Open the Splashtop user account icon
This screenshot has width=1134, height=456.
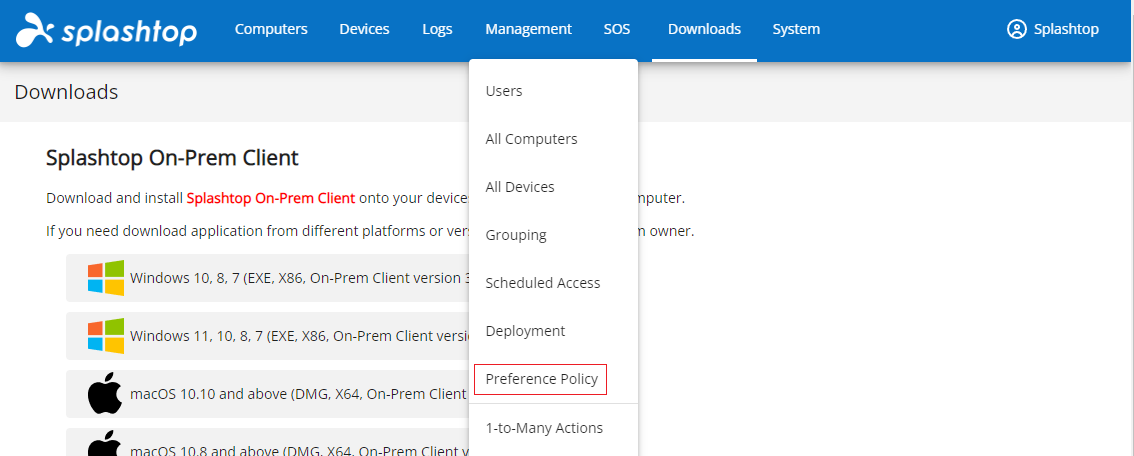point(1017,30)
